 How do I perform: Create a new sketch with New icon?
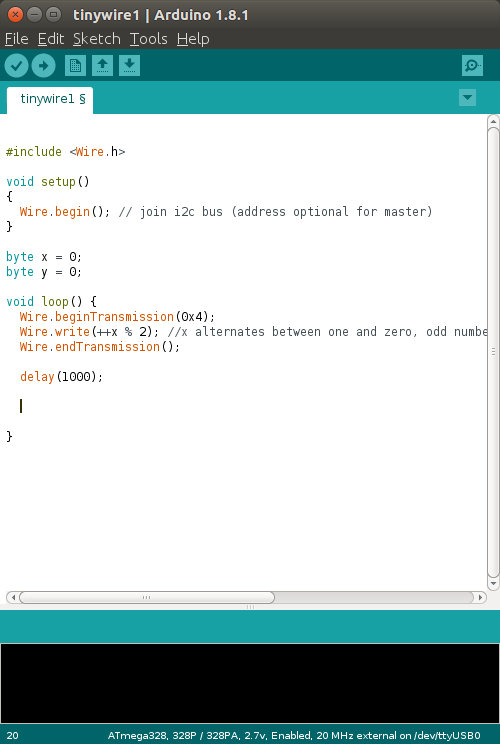75,65
